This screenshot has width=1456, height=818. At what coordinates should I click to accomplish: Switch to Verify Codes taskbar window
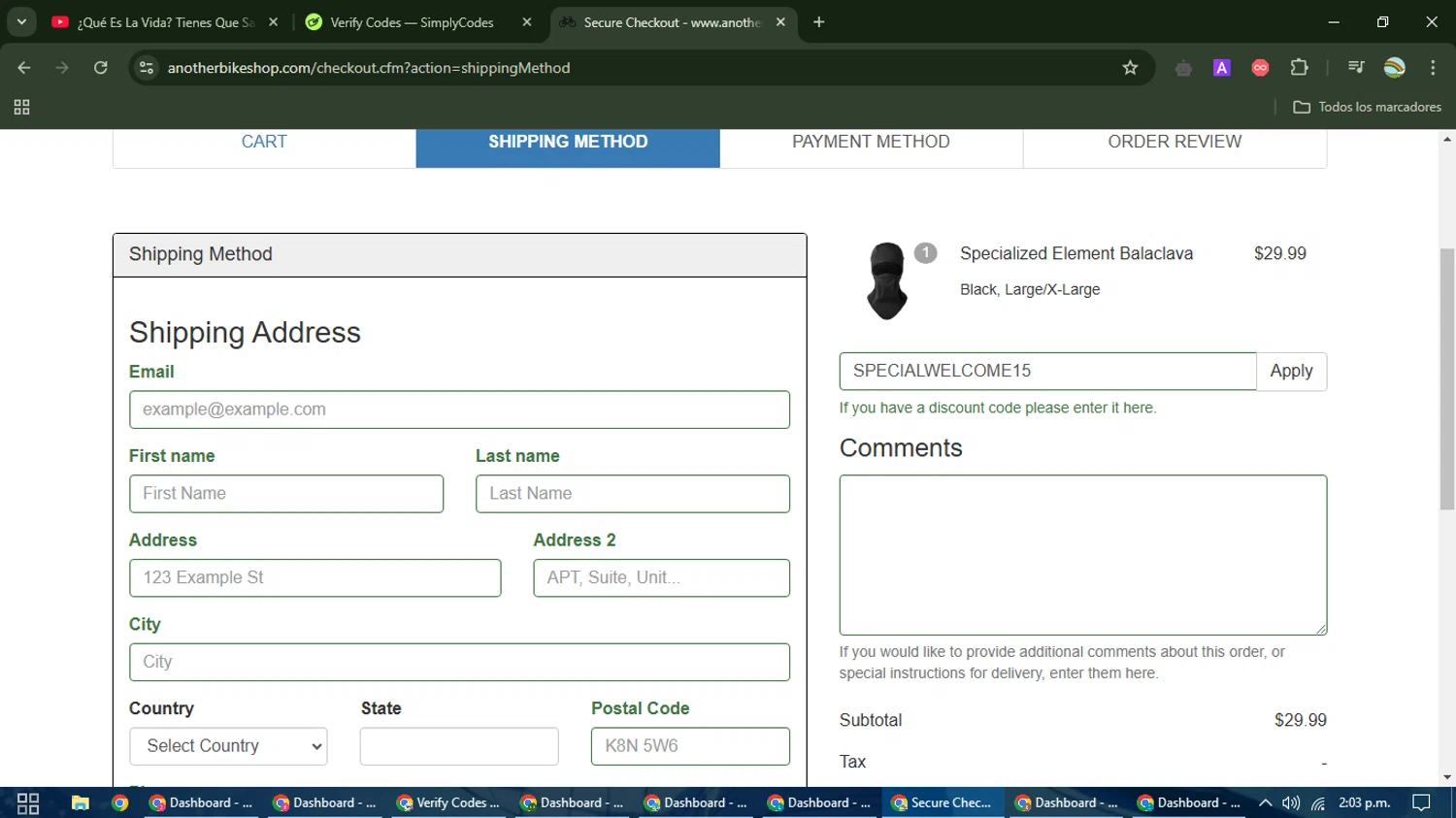click(448, 803)
